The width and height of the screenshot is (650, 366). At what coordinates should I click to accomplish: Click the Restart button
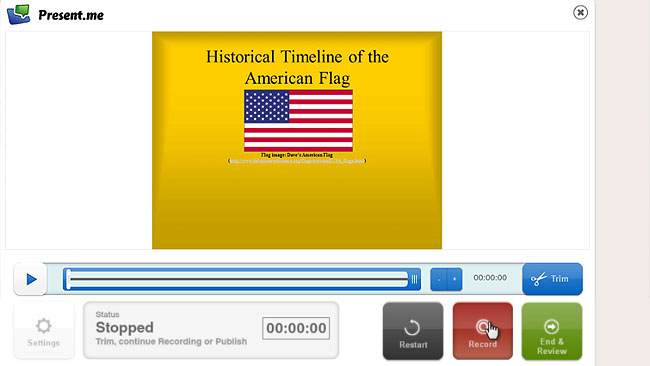coord(413,331)
